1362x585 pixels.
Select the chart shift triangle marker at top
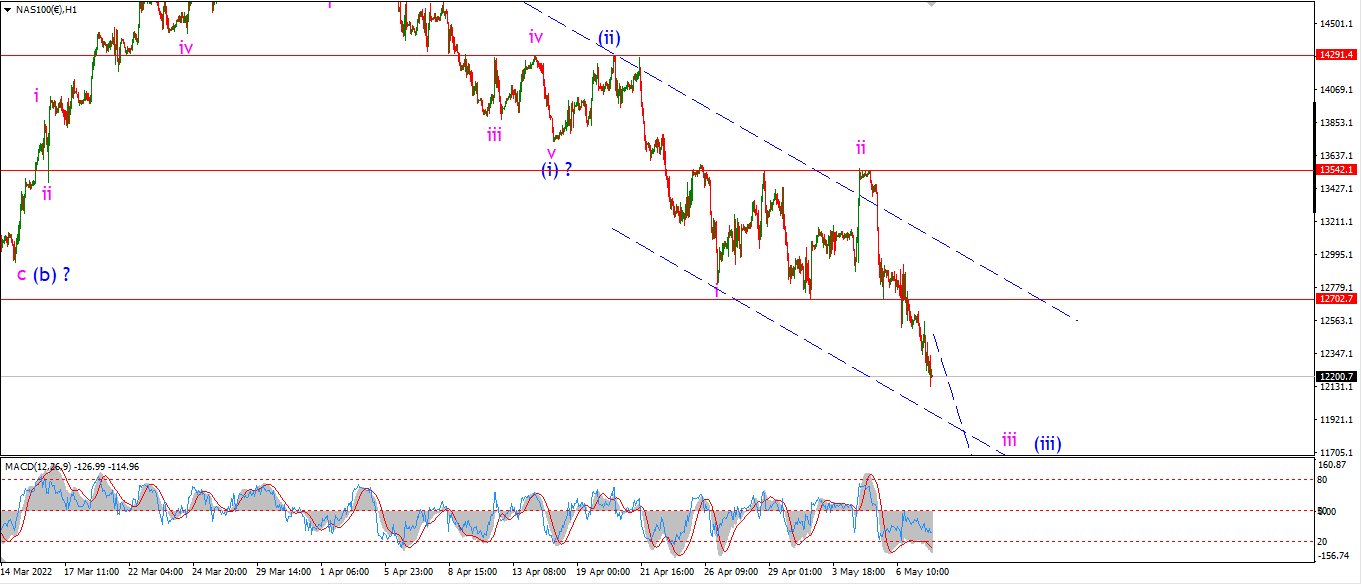click(x=932, y=3)
